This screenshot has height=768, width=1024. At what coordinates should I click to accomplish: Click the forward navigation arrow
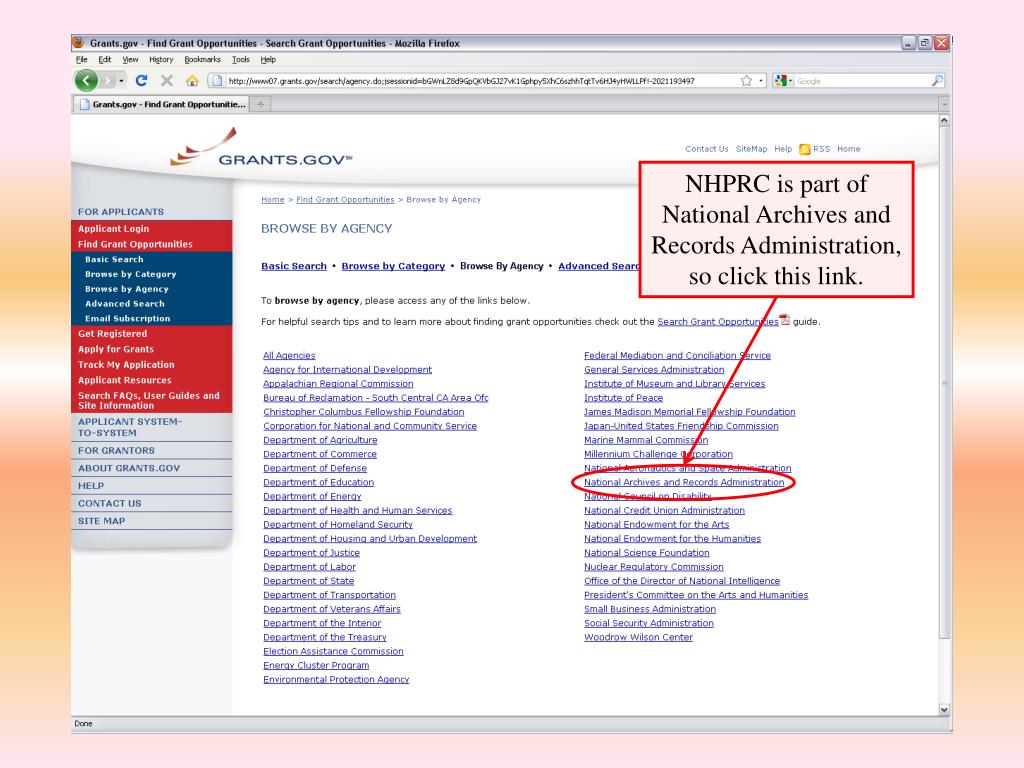[x=108, y=80]
